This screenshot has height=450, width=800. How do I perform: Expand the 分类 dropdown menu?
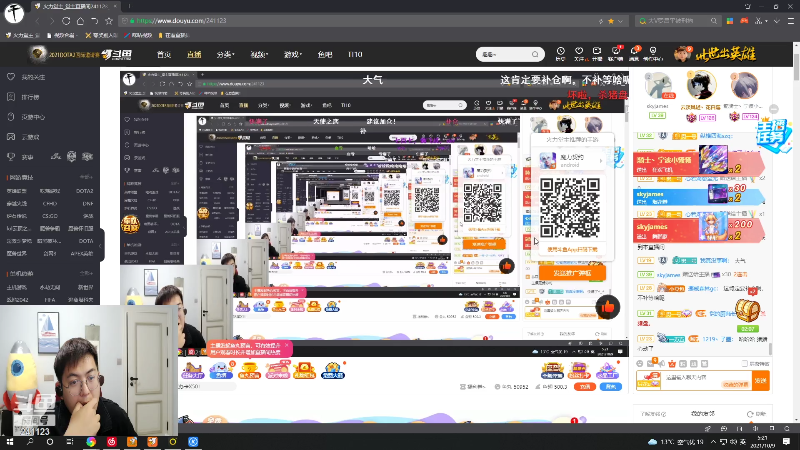225,54
